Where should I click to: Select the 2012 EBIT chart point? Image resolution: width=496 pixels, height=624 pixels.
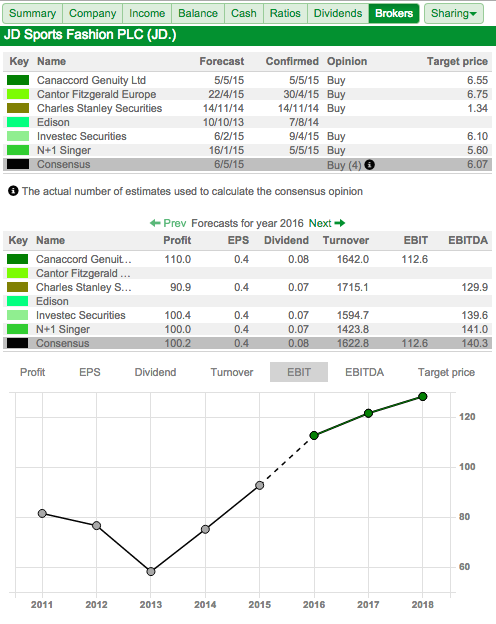point(96,526)
